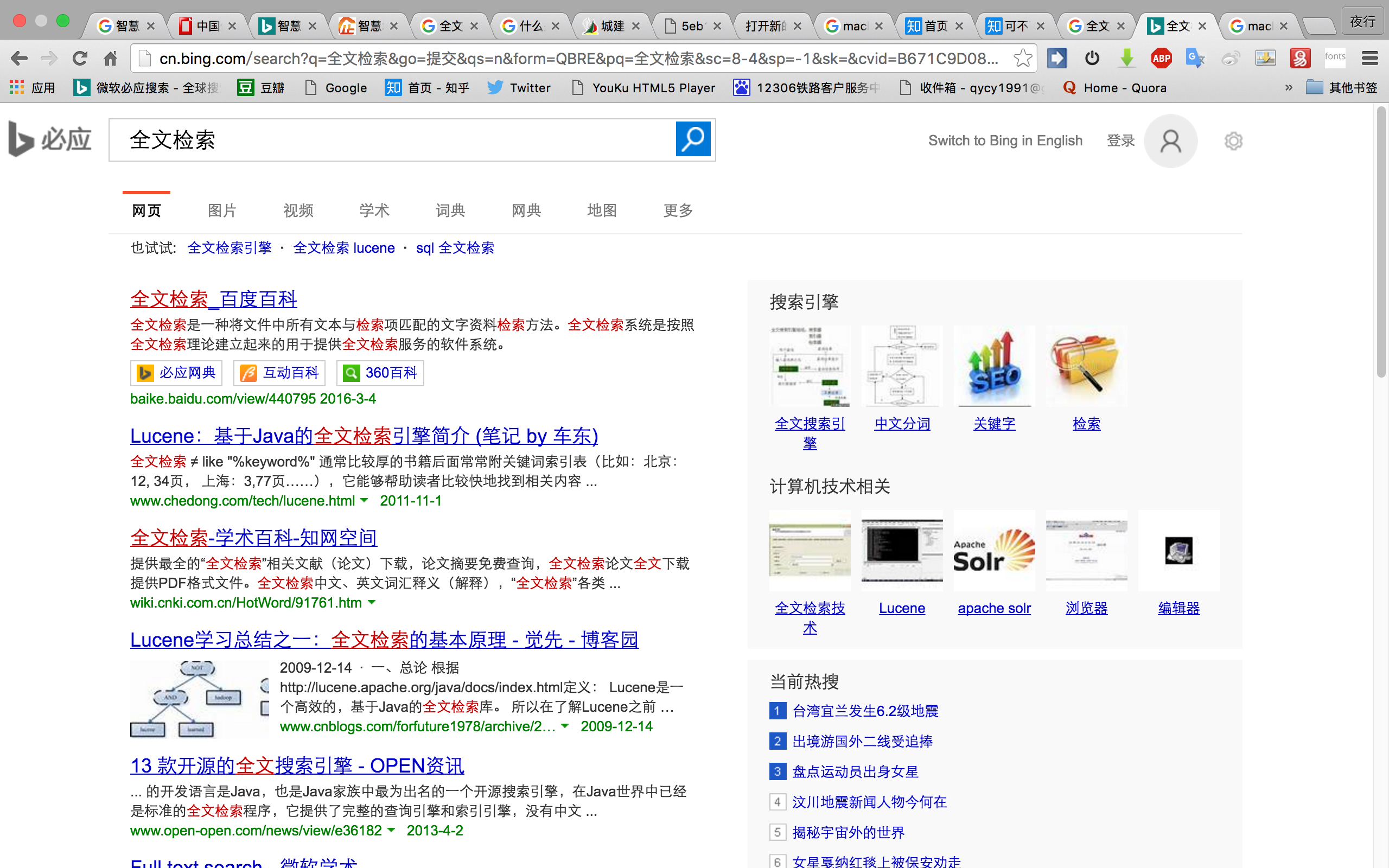
Task: Click the 必应网典 source button
Action: pyautogui.click(x=176, y=373)
